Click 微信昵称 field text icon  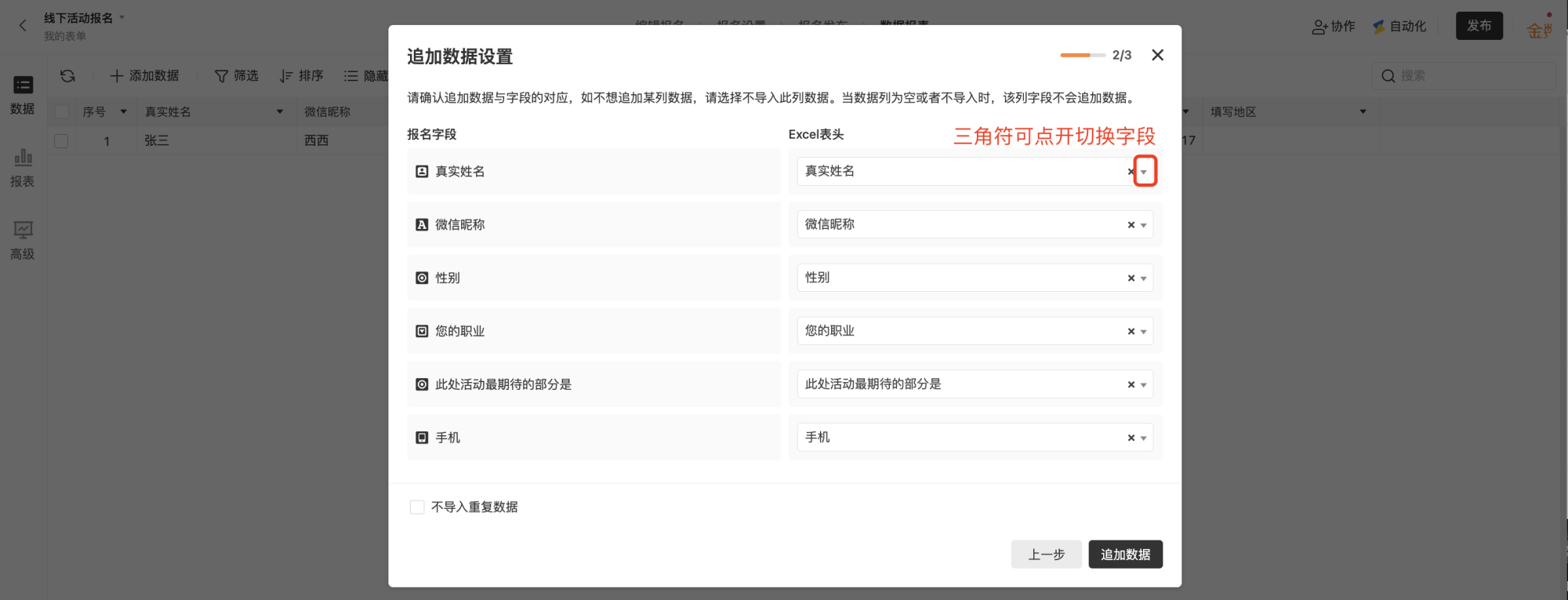click(x=422, y=224)
